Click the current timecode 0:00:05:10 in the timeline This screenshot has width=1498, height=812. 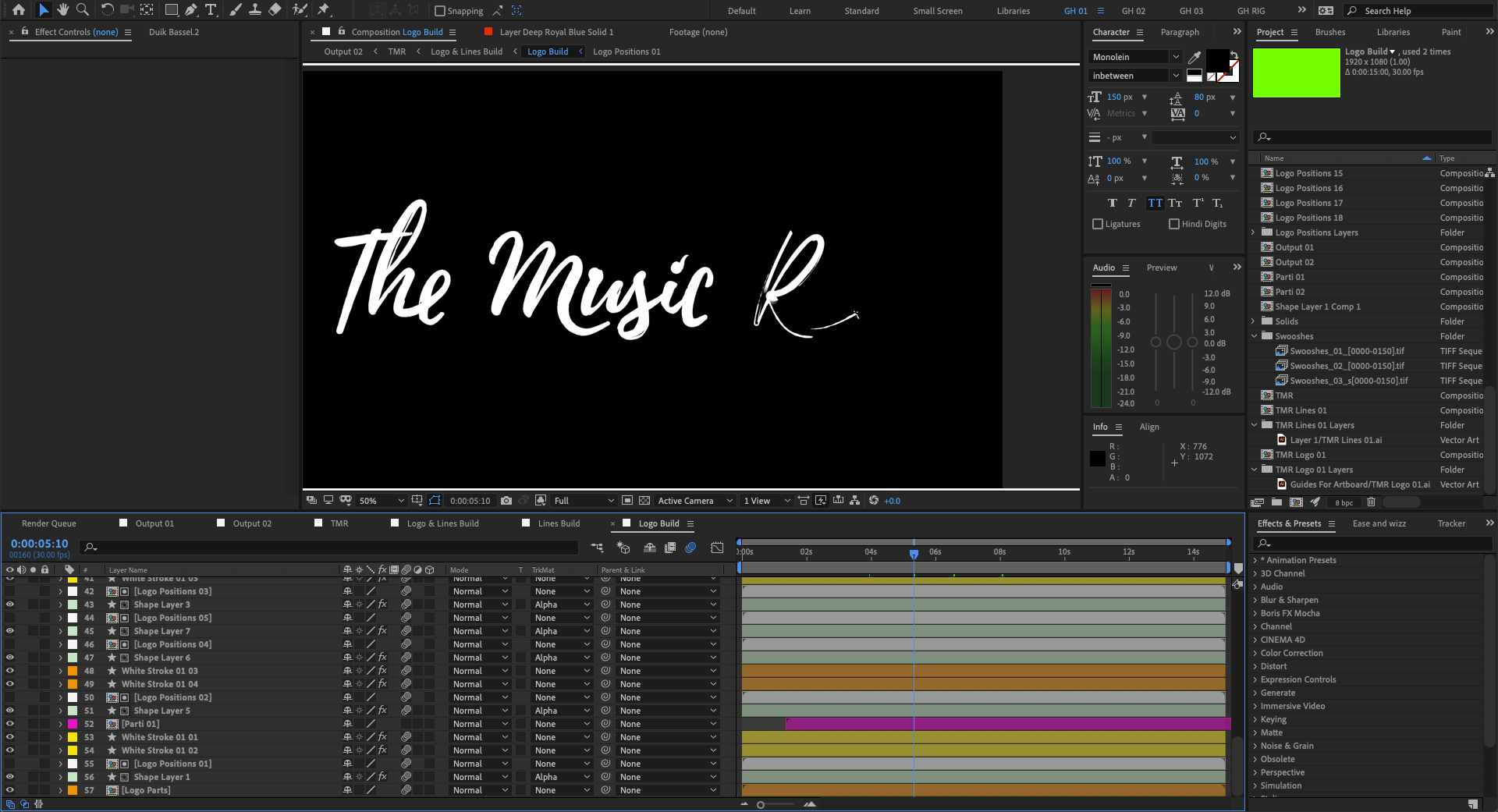(39, 544)
